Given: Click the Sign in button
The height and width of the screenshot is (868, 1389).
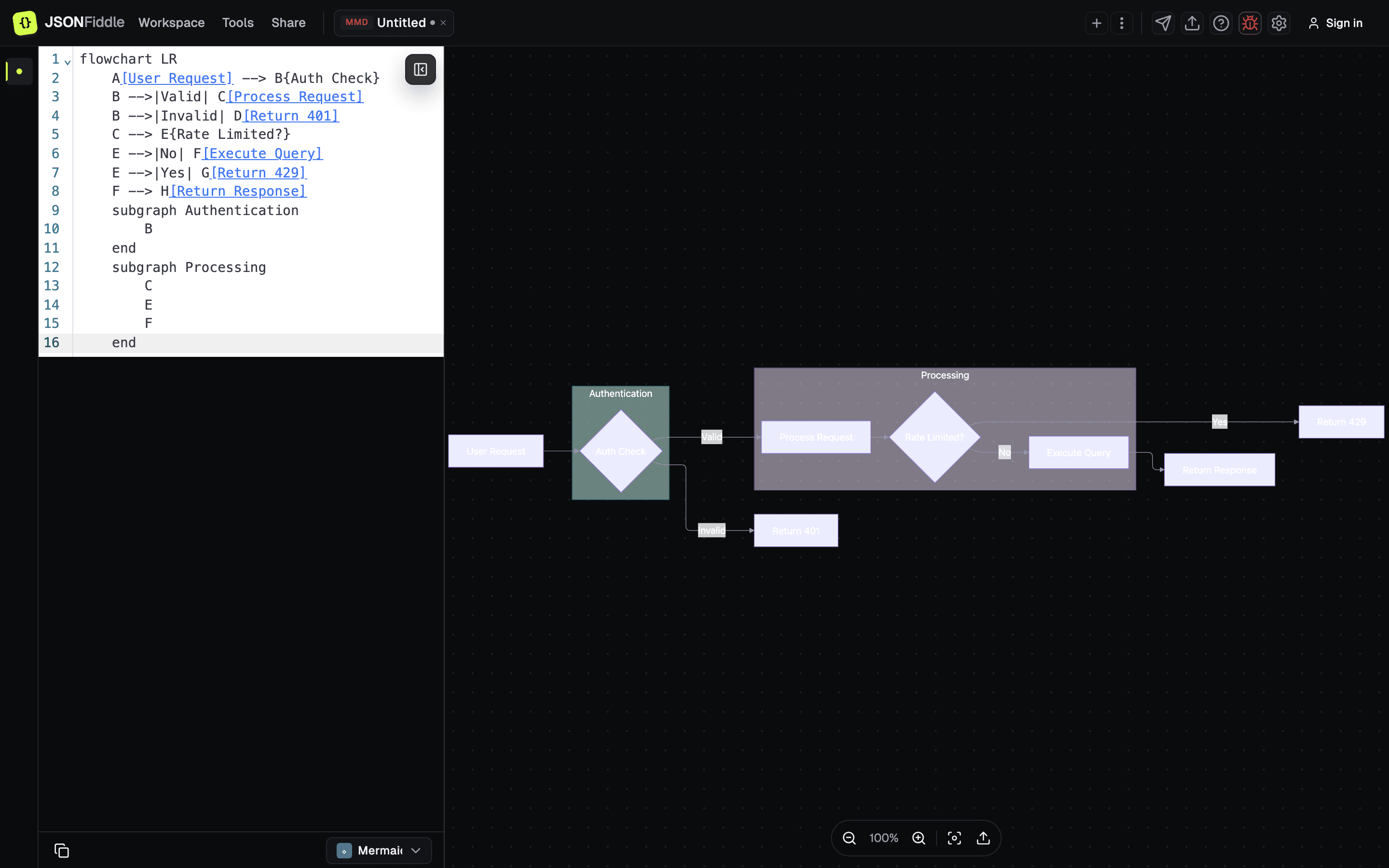Looking at the screenshot, I should 1335,23.
